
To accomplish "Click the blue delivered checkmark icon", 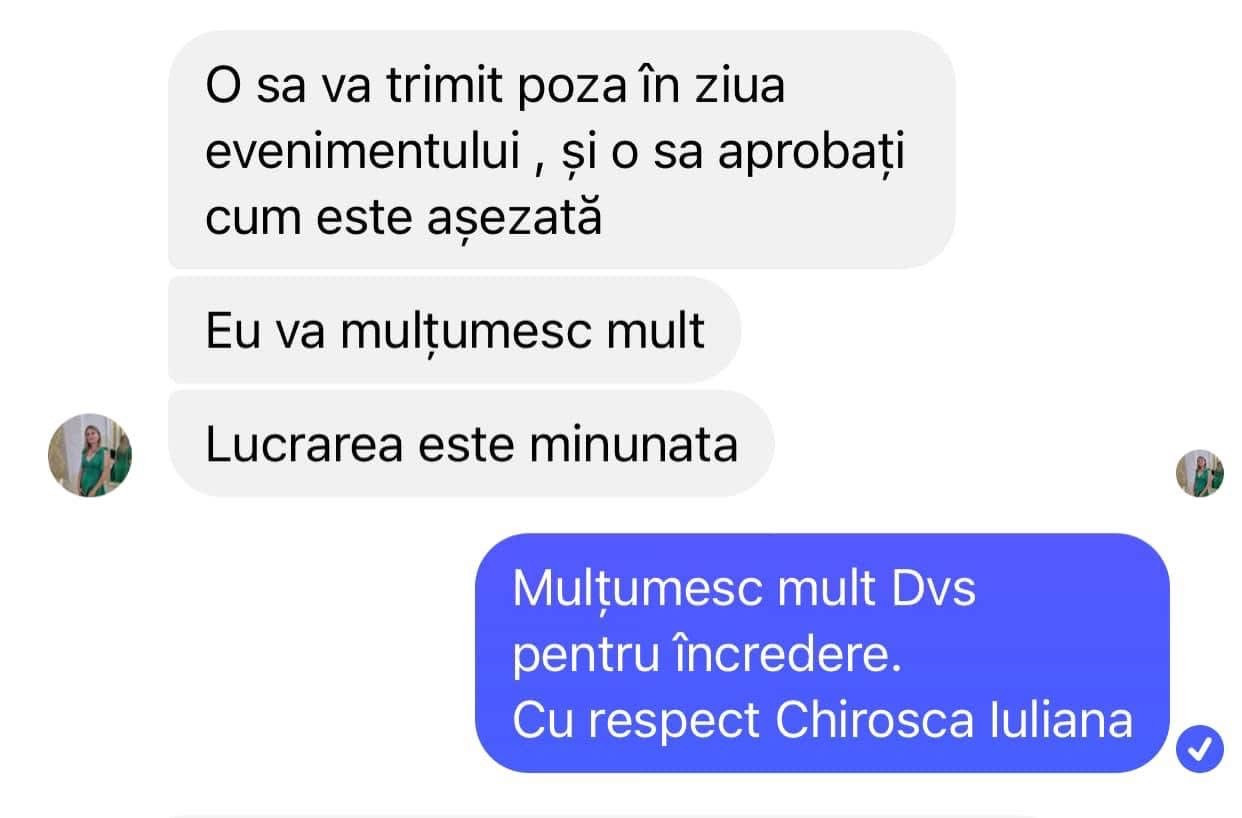I will click(x=1200, y=747).
